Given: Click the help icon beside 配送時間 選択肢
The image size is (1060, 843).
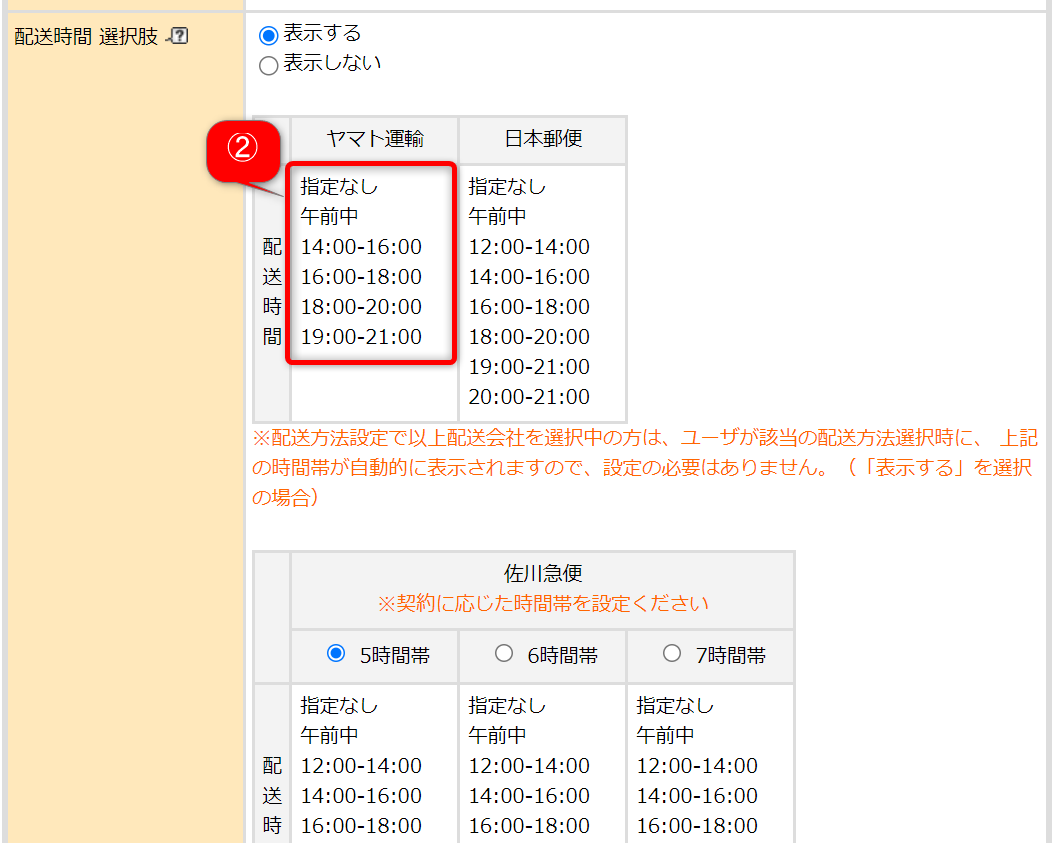Looking at the screenshot, I should coord(180,37).
